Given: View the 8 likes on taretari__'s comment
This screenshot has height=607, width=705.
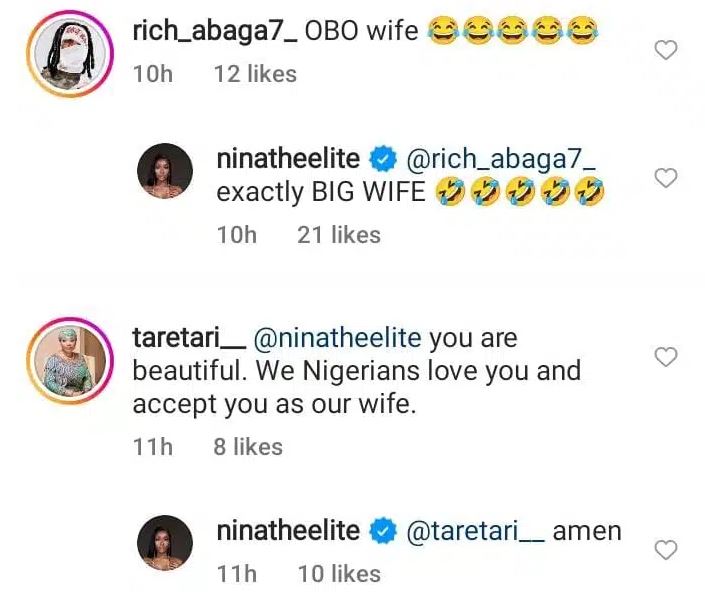Looking at the screenshot, I should coord(248,447).
